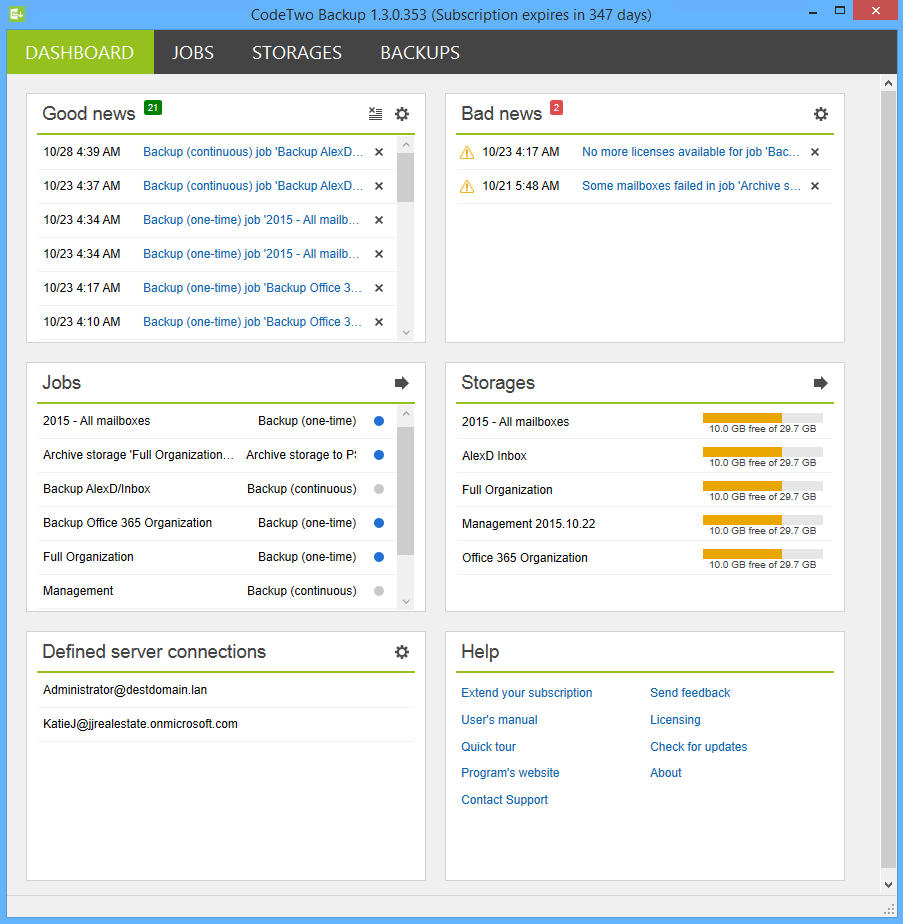This screenshot has height=924, width=903.
Task: Click status dot of Backup Office 365 Organization job
Action: [379, 523]
